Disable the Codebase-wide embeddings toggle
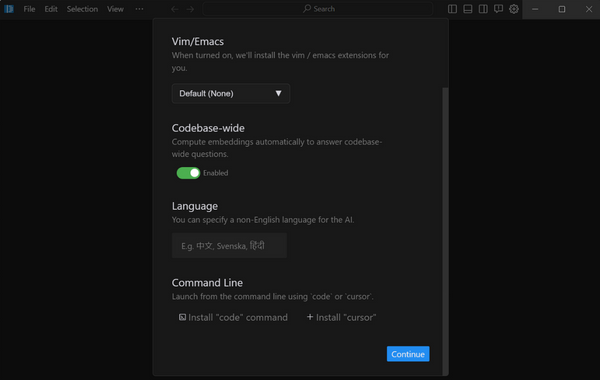Image resolution: width=600 pixels, height=380 pixels. (188, 173)
